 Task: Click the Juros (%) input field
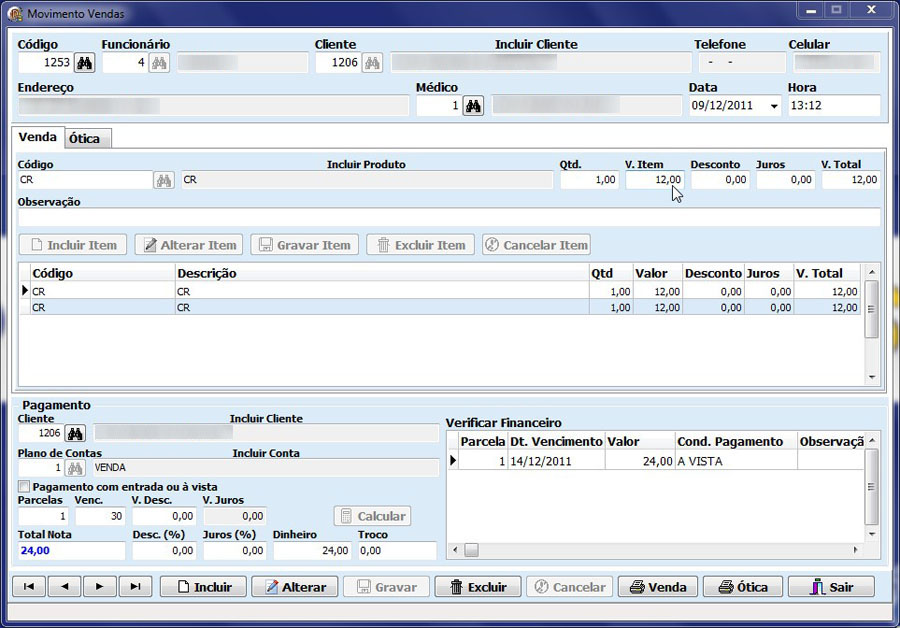pos(235,551)
